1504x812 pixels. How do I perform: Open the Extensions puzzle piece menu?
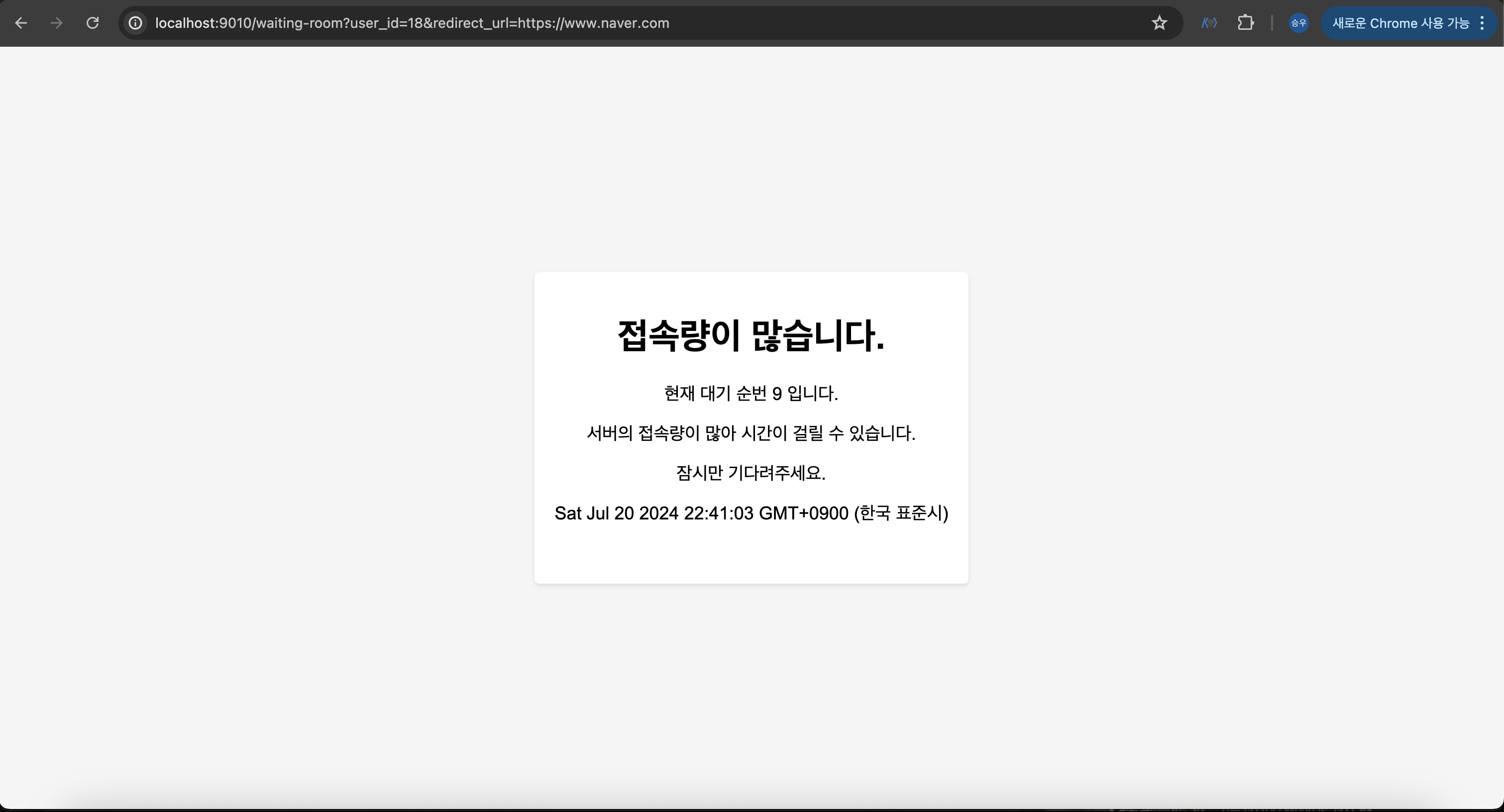[1245, 23]
